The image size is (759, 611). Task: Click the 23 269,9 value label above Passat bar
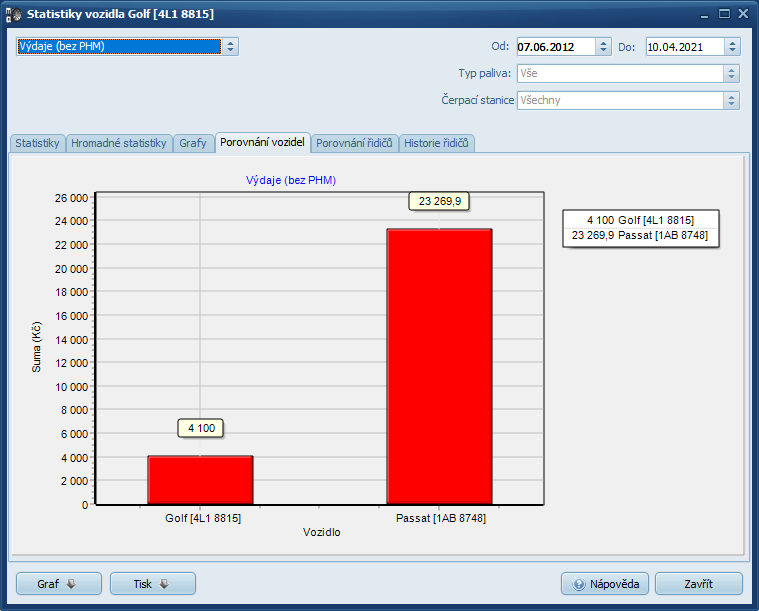(440, 201)
